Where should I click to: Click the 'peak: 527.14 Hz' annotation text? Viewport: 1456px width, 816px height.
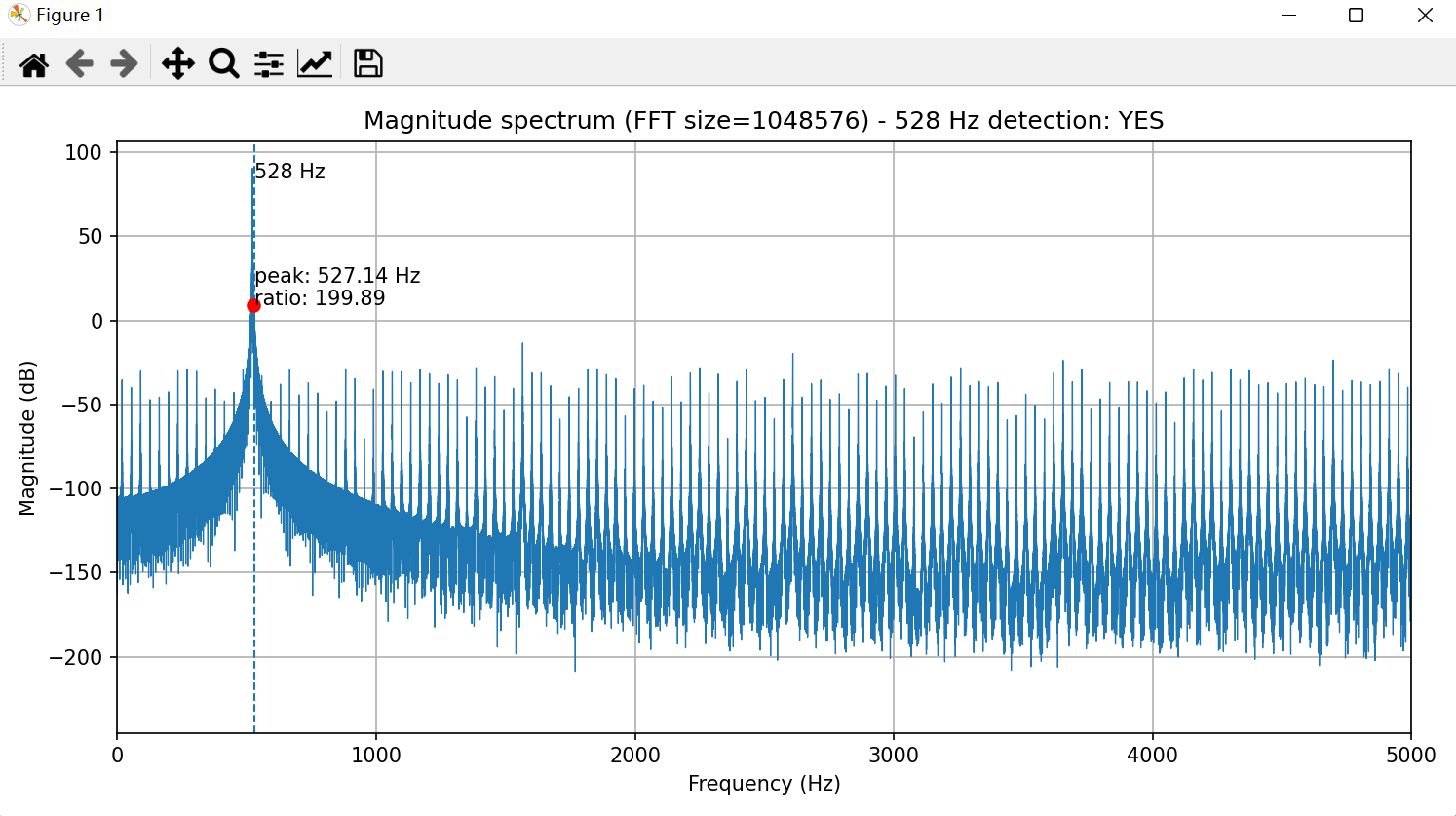coord(337,276)
